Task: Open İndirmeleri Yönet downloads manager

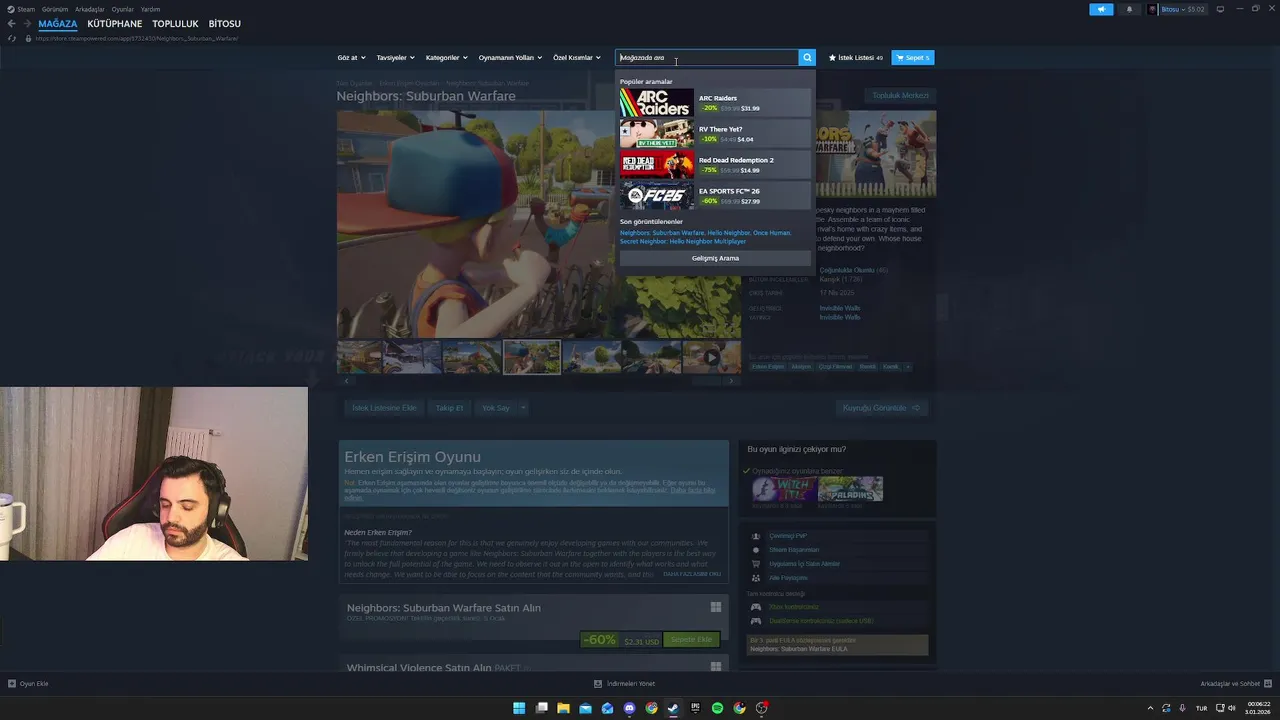Action: click(x=625, y=684)
